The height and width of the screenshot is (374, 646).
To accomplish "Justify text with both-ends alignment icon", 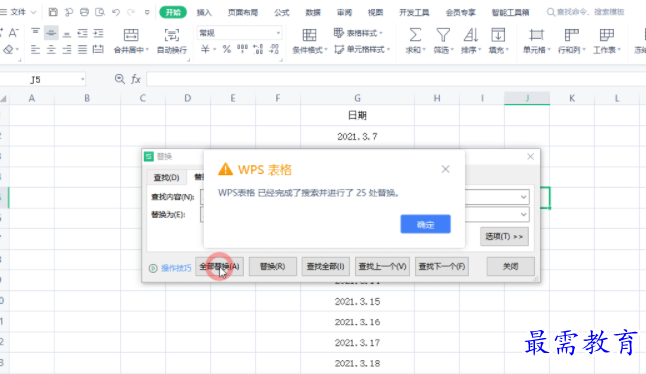I will (x=82, y=50).
